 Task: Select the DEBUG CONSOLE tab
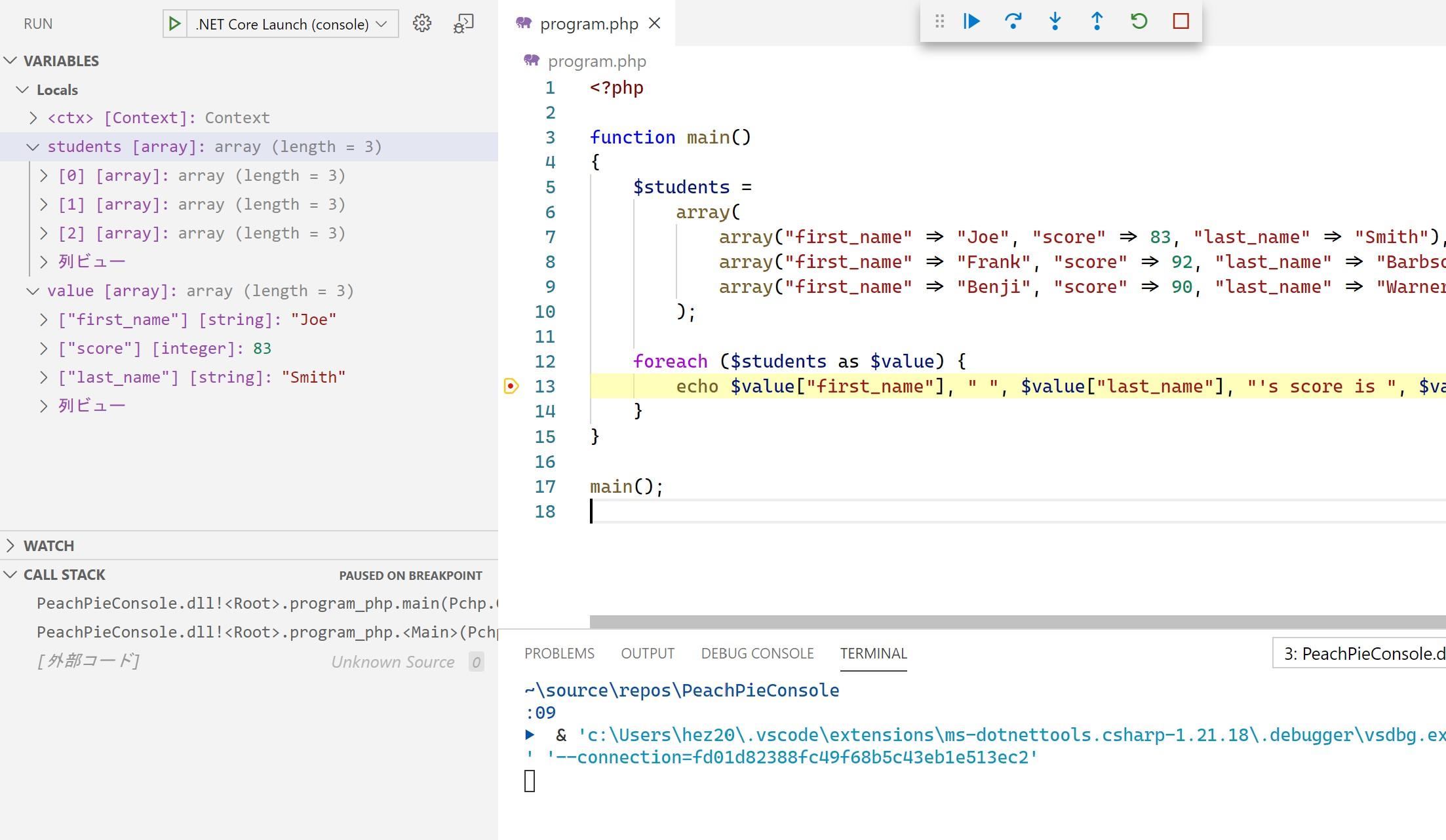pos(757,653)
